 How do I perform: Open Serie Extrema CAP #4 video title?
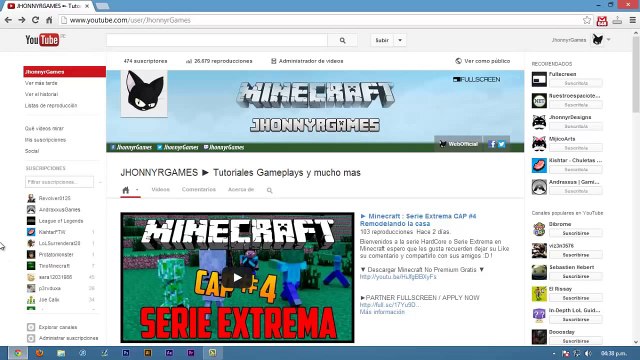pyautogui.click(x=418, y=220)
